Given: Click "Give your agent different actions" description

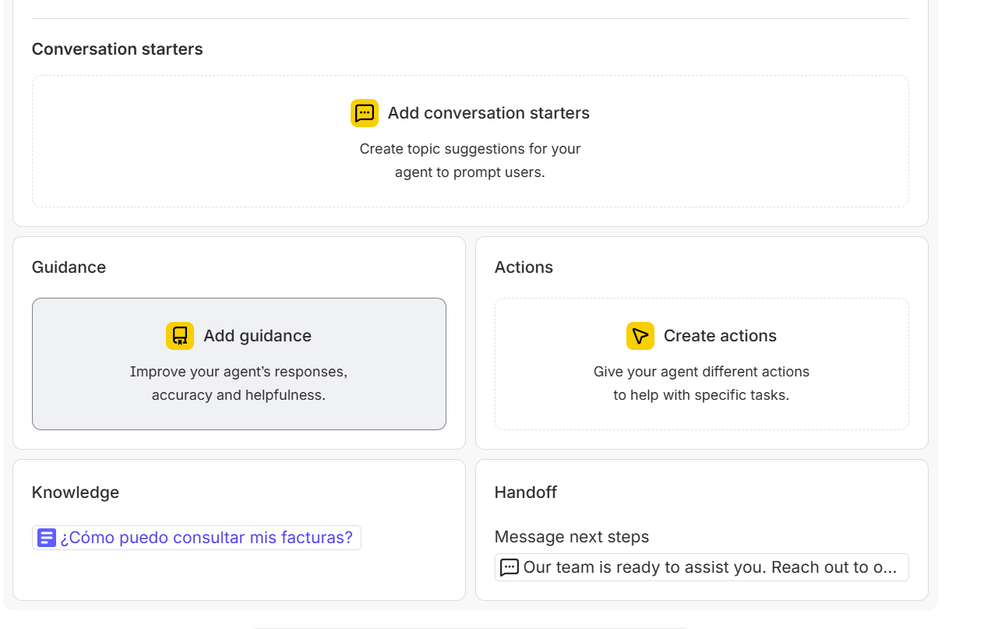Looking at the screenshot, I should click(701, 372).
